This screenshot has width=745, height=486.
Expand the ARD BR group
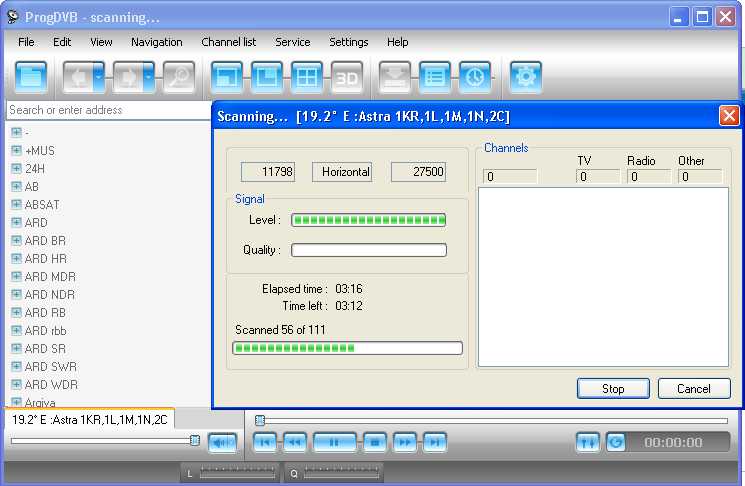point(16,240)
